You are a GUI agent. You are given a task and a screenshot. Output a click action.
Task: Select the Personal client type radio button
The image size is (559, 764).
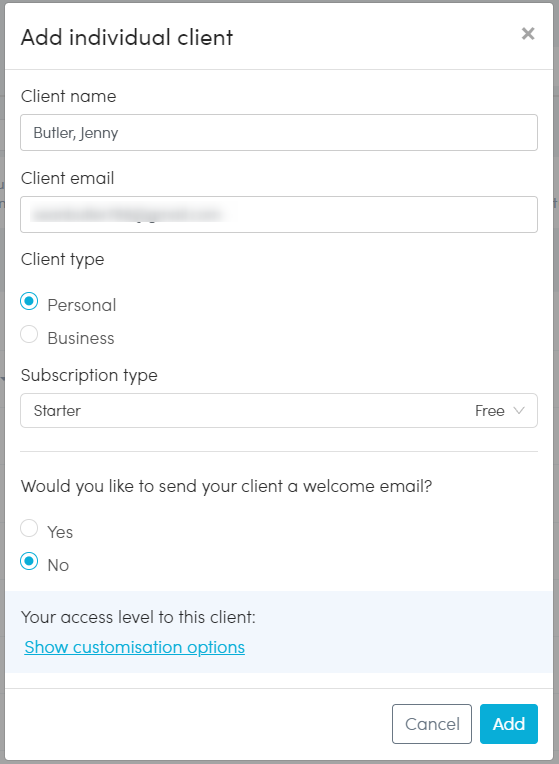[x=29, y=301]
